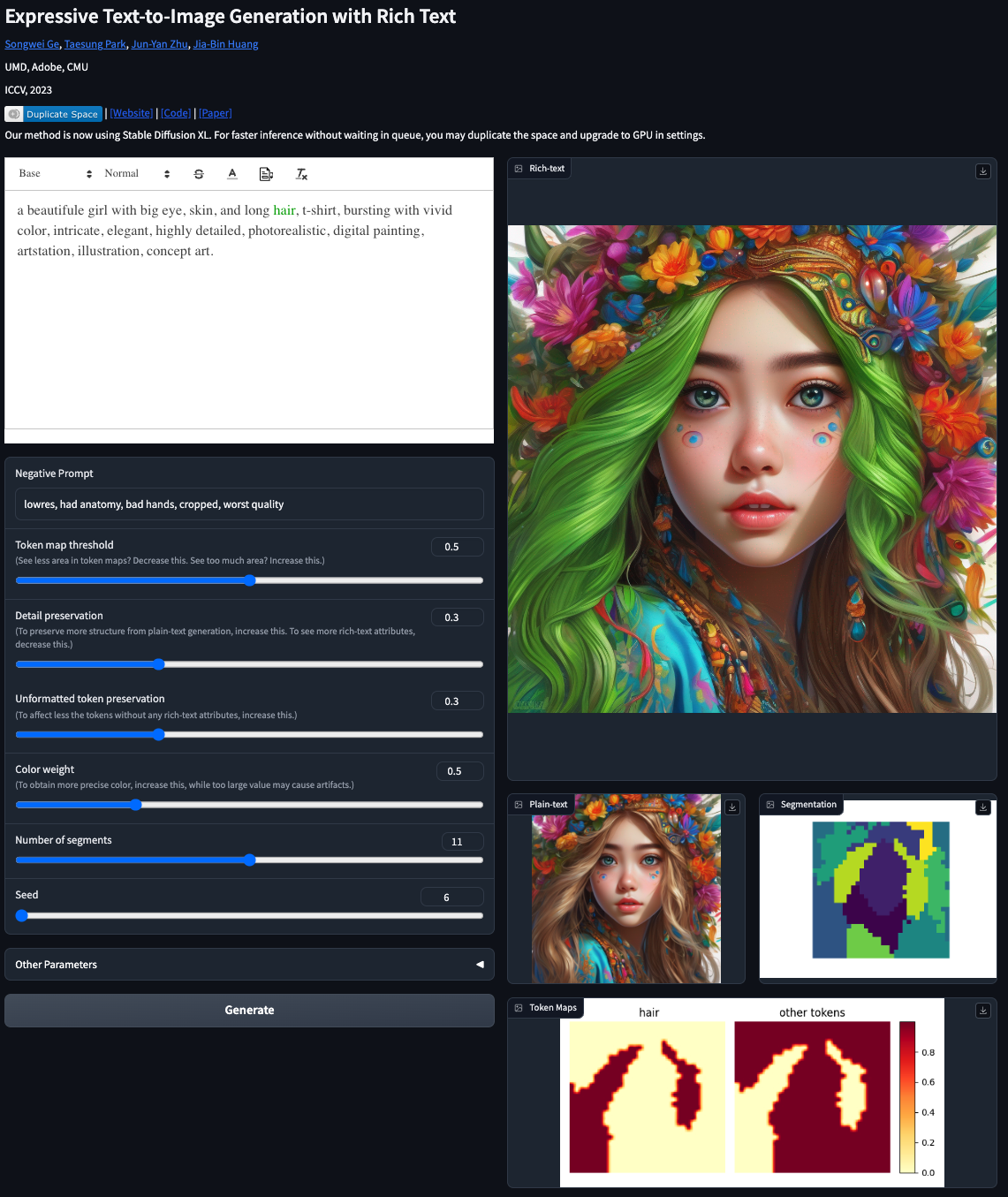
Task: Open the [Paper] link
Action: [x=215, y=113]
